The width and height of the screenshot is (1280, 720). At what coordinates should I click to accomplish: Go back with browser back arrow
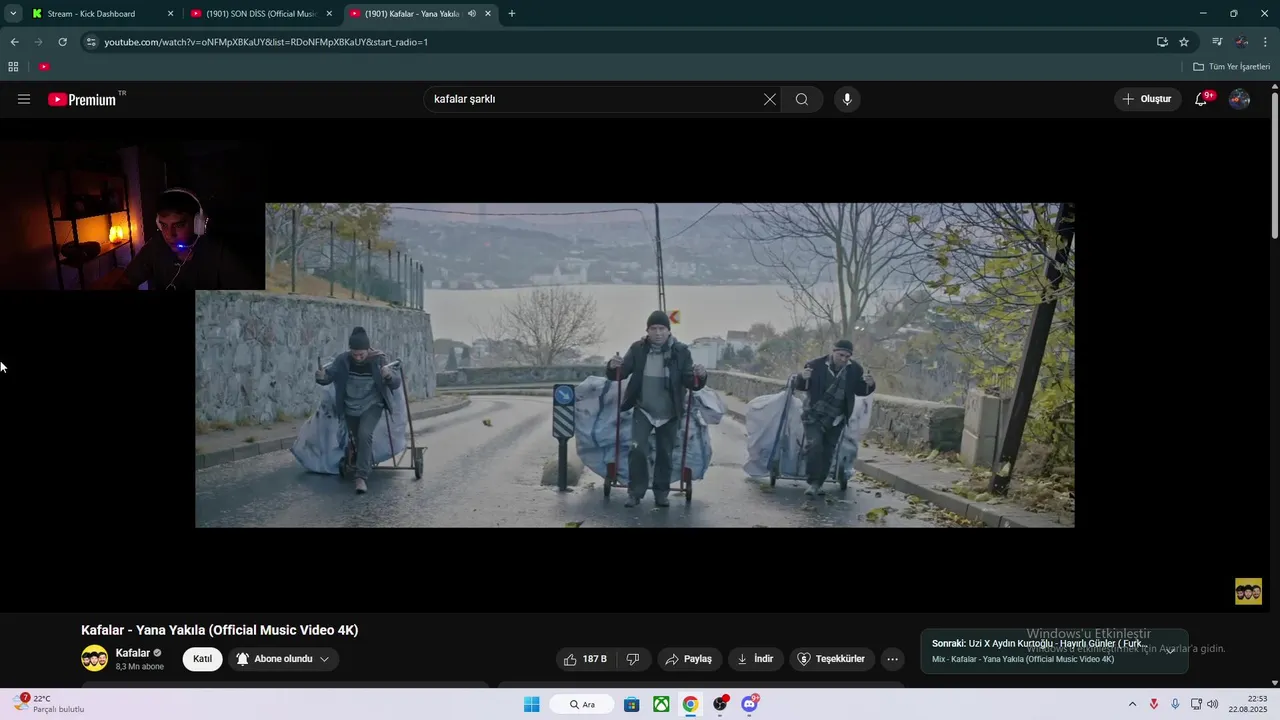pos(14,42)
